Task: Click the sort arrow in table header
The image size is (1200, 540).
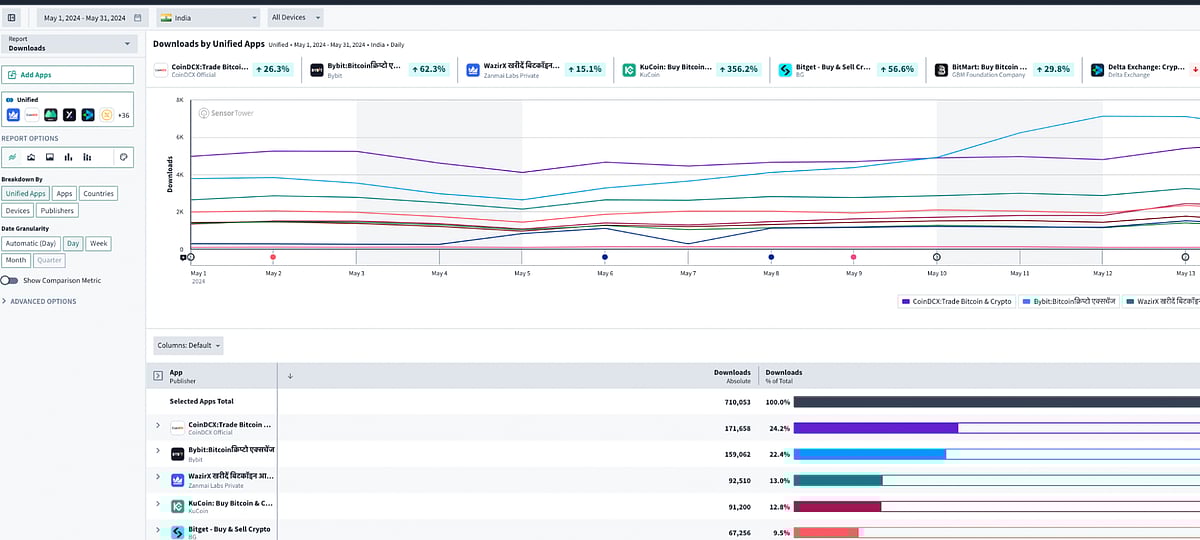Action: pos(290,376)
